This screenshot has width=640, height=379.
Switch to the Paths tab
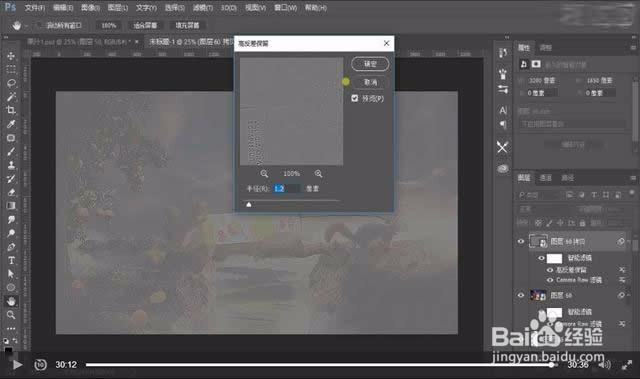567,178
